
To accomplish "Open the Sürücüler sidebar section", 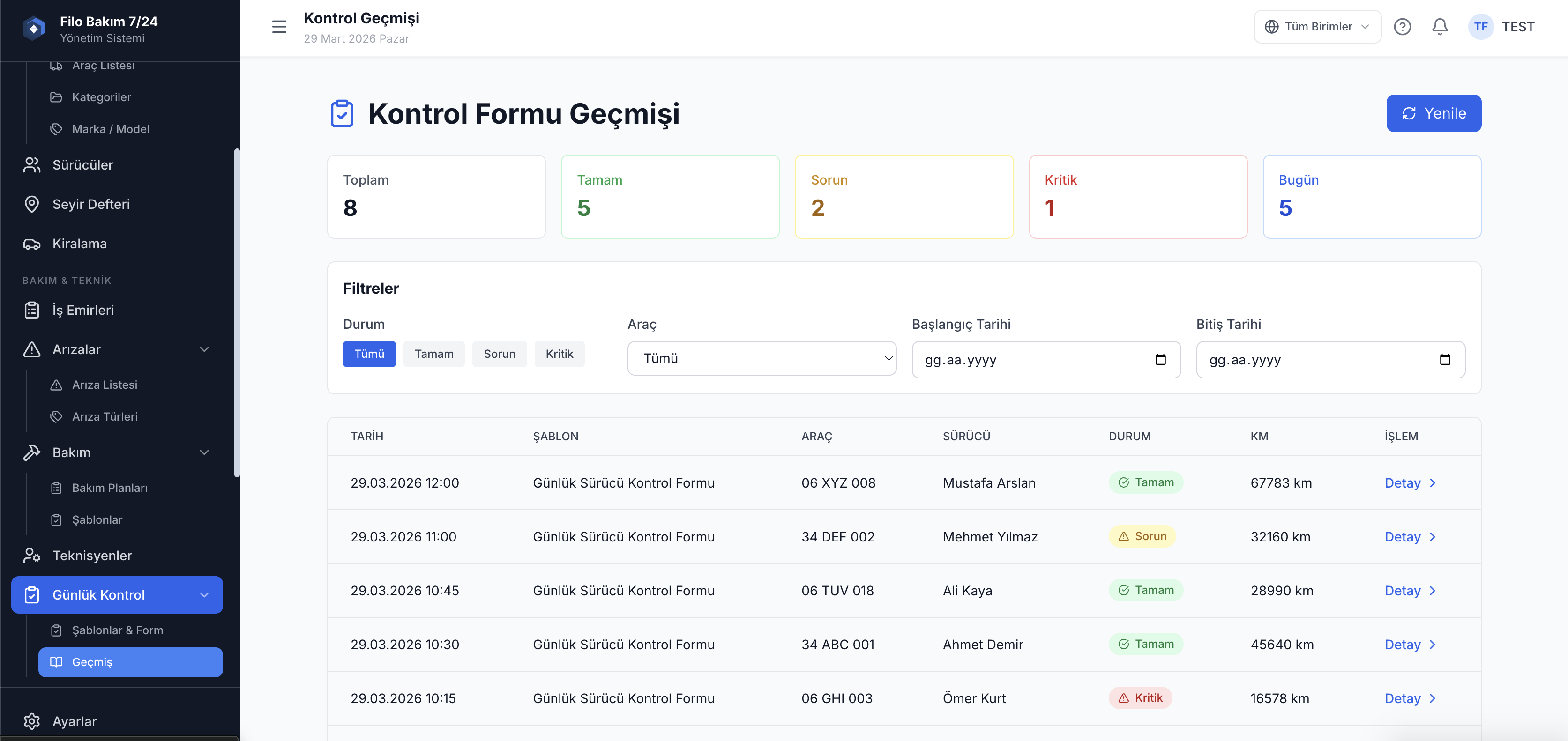I will point(82,164).
